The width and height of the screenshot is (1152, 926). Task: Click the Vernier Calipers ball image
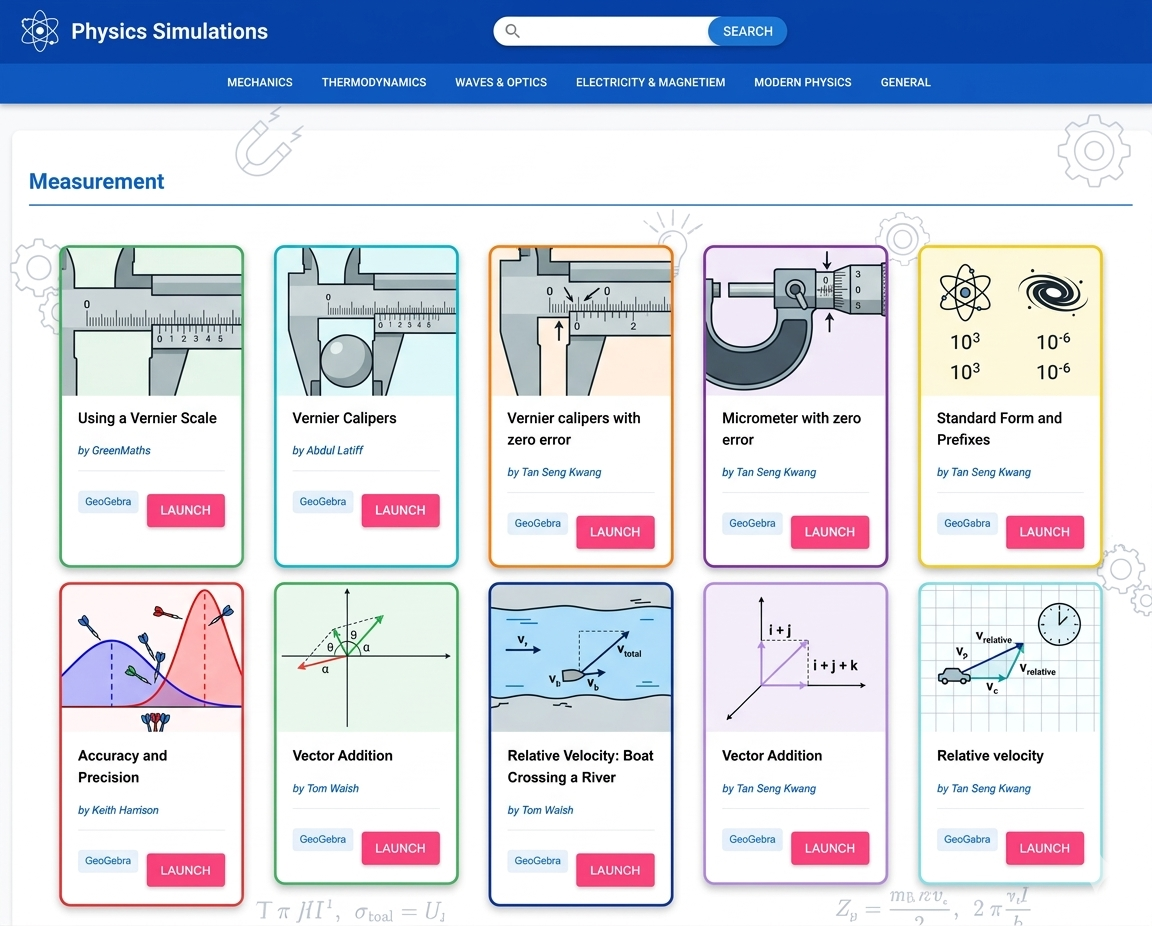(366, 322)
